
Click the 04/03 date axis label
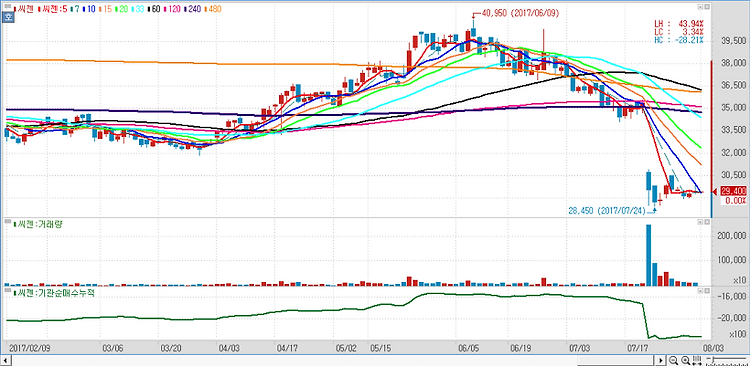click(229, 348)
